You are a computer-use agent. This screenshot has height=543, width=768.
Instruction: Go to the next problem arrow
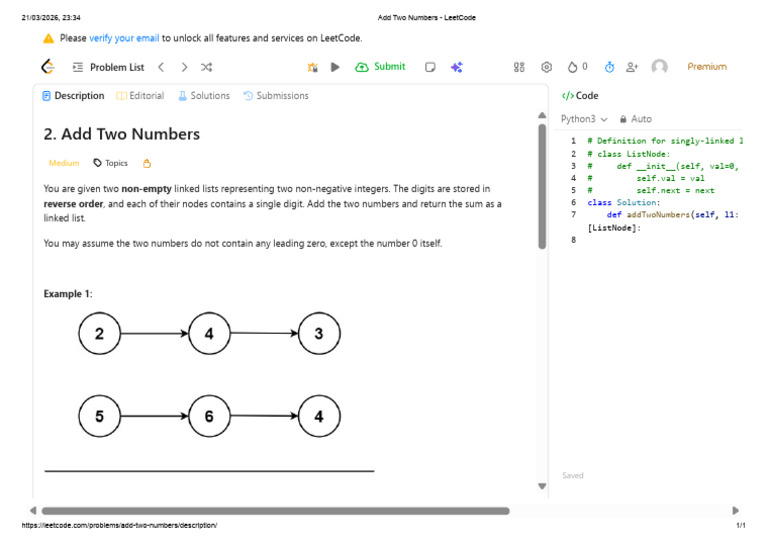coord(184,67)
